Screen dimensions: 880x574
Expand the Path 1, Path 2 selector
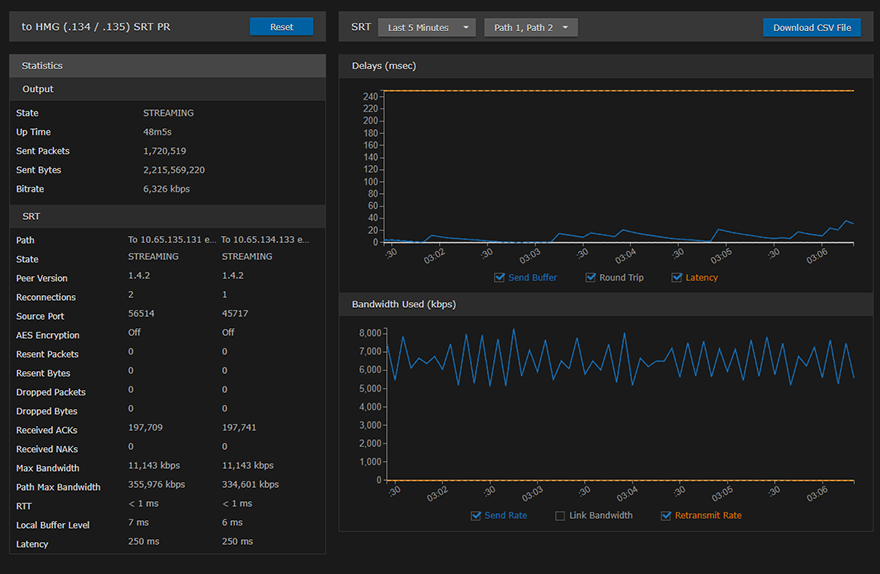pos(531,27)
